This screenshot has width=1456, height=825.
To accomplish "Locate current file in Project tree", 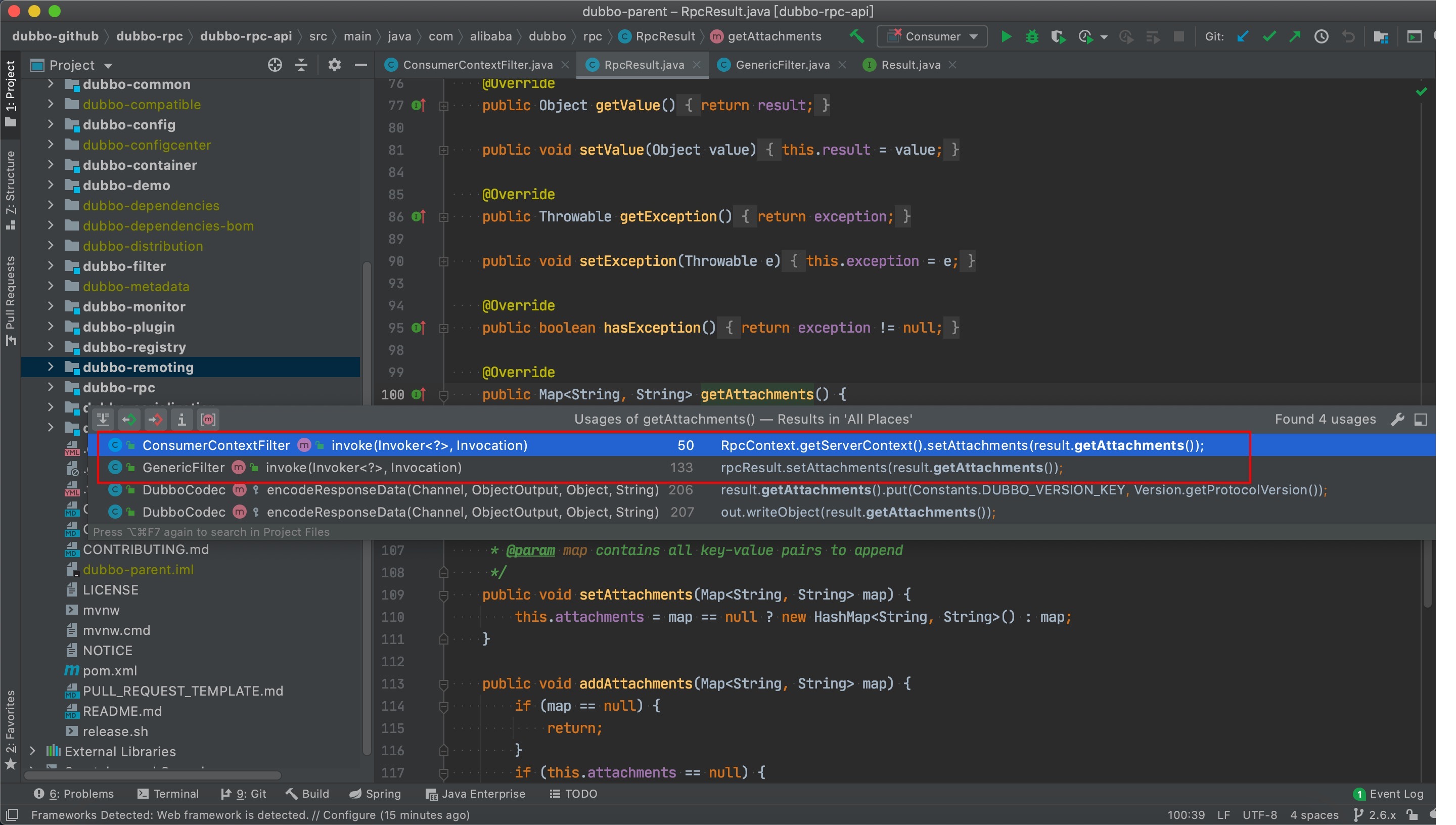I will 275,65.
